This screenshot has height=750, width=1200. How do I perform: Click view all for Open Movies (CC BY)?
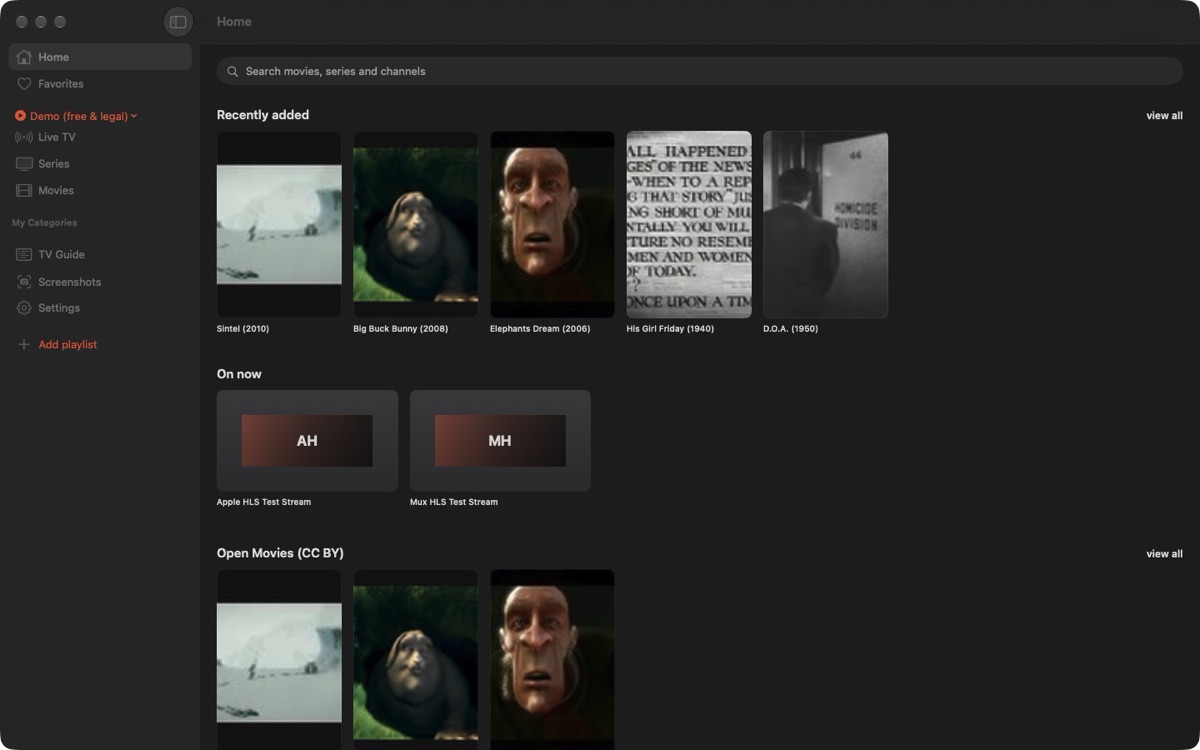[1164, 554]
